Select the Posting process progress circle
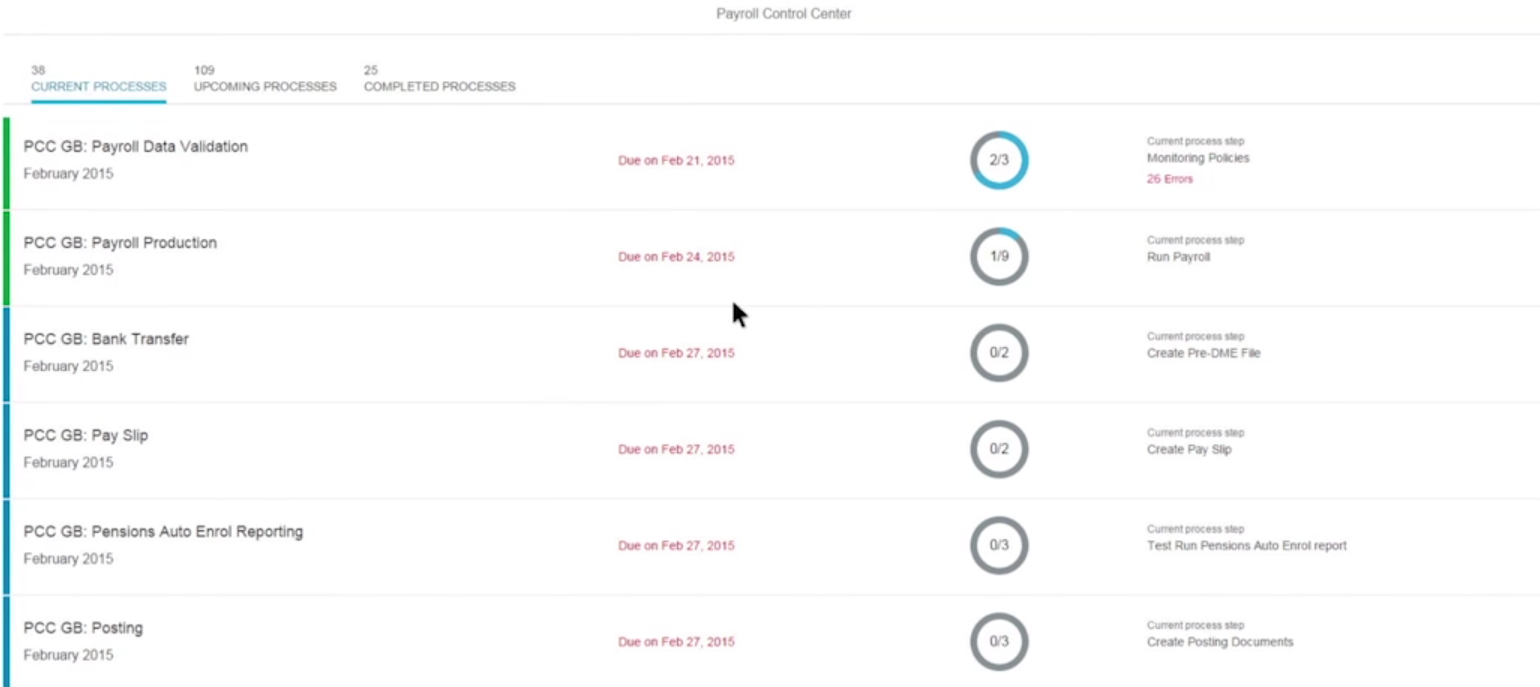1540x687 pixels. (x=999, y=642)
